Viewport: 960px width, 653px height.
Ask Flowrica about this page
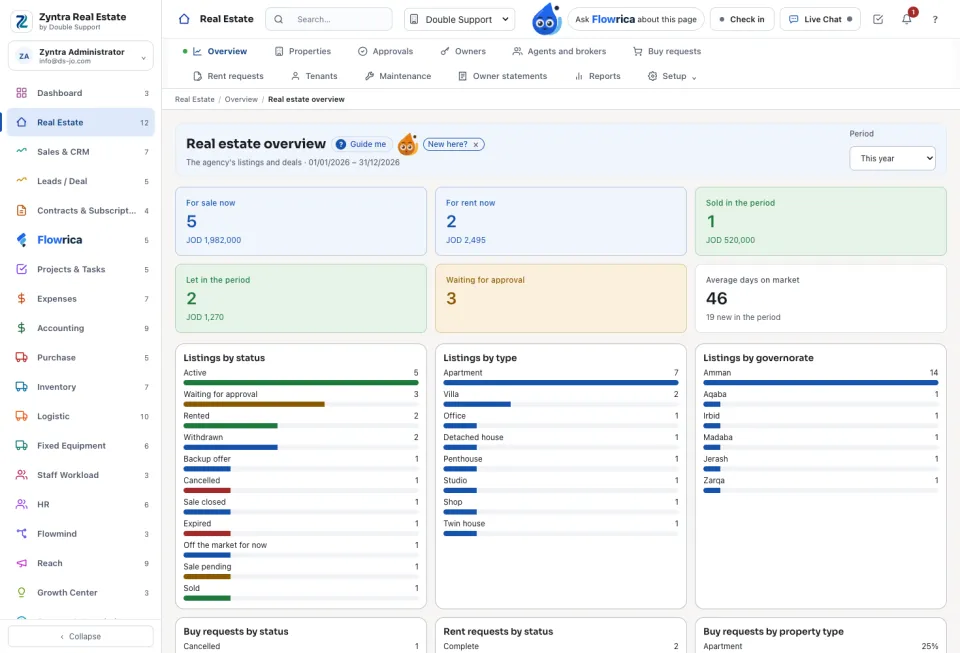[636, 20]
